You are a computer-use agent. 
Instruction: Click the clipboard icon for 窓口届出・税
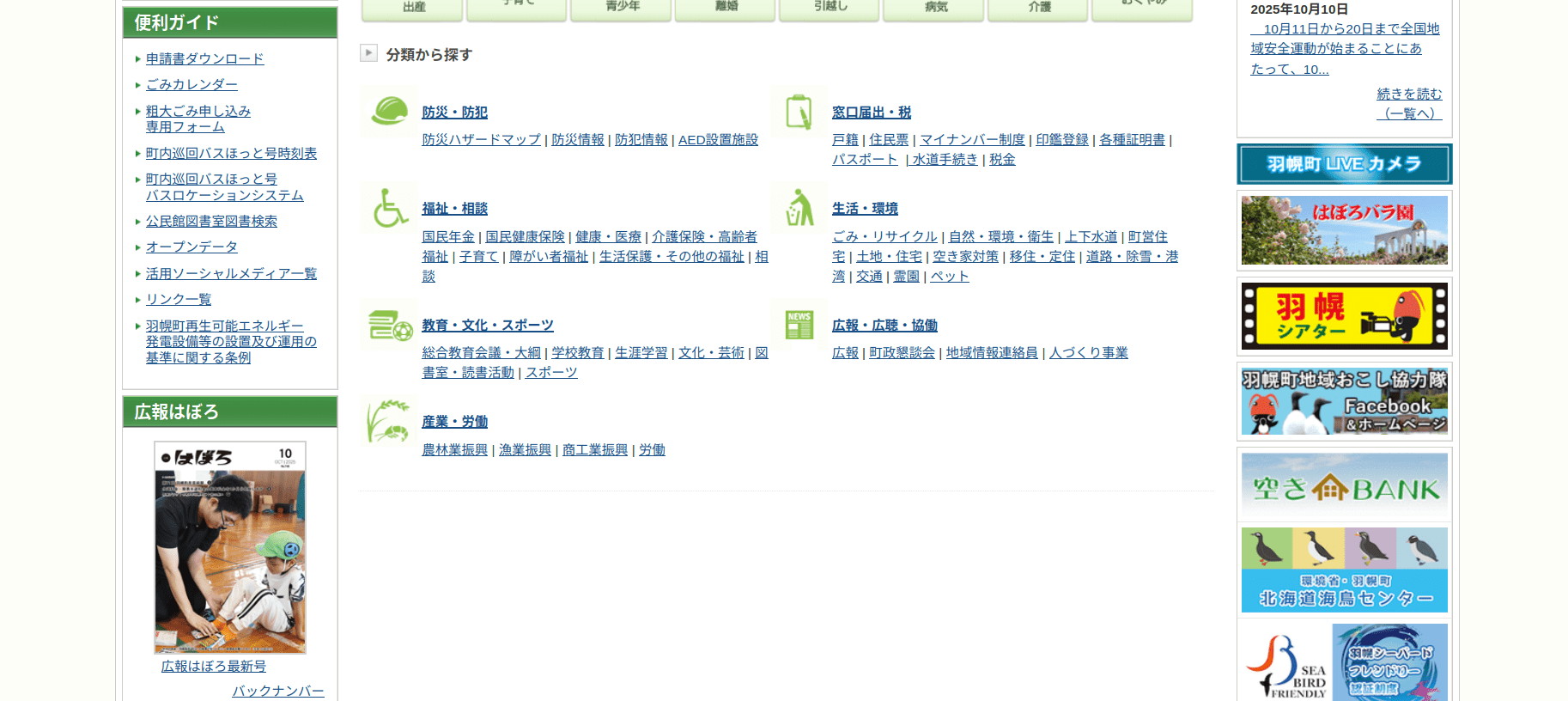(x=799, y=112)
